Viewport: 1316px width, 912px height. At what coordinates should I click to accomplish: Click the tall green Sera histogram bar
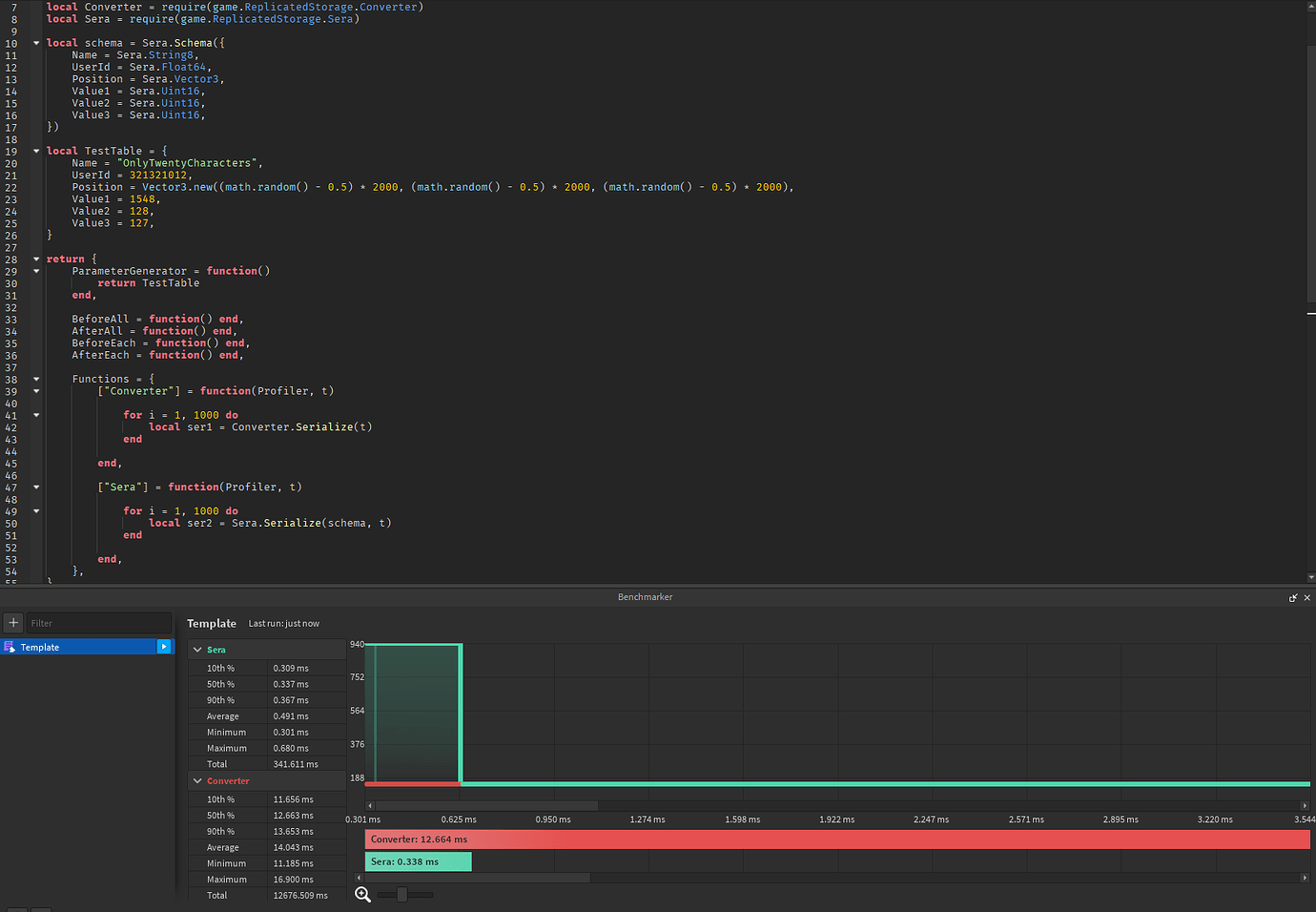coord(417,711)
